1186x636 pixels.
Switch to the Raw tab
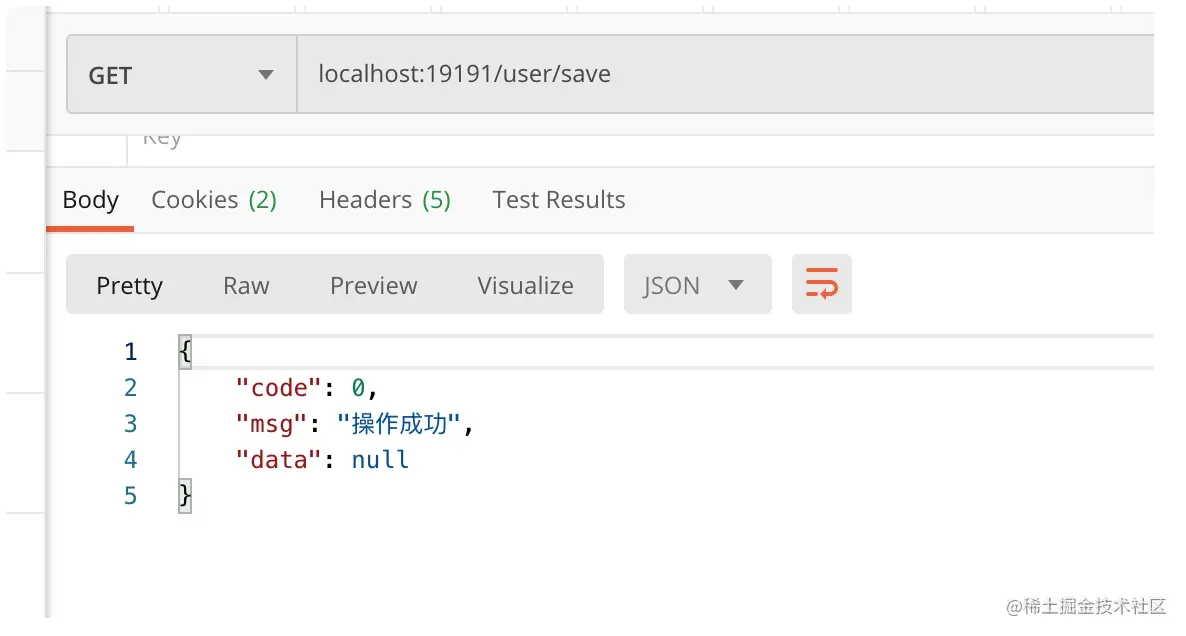coord(246,285)
